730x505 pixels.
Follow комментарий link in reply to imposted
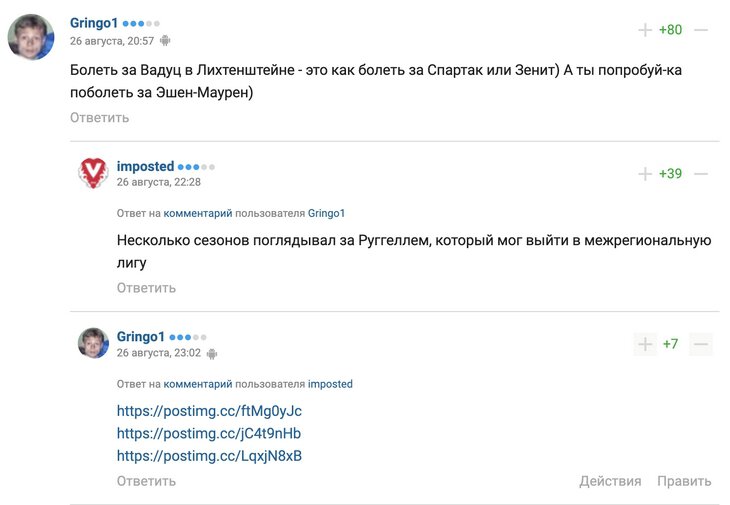click(198, 384)
